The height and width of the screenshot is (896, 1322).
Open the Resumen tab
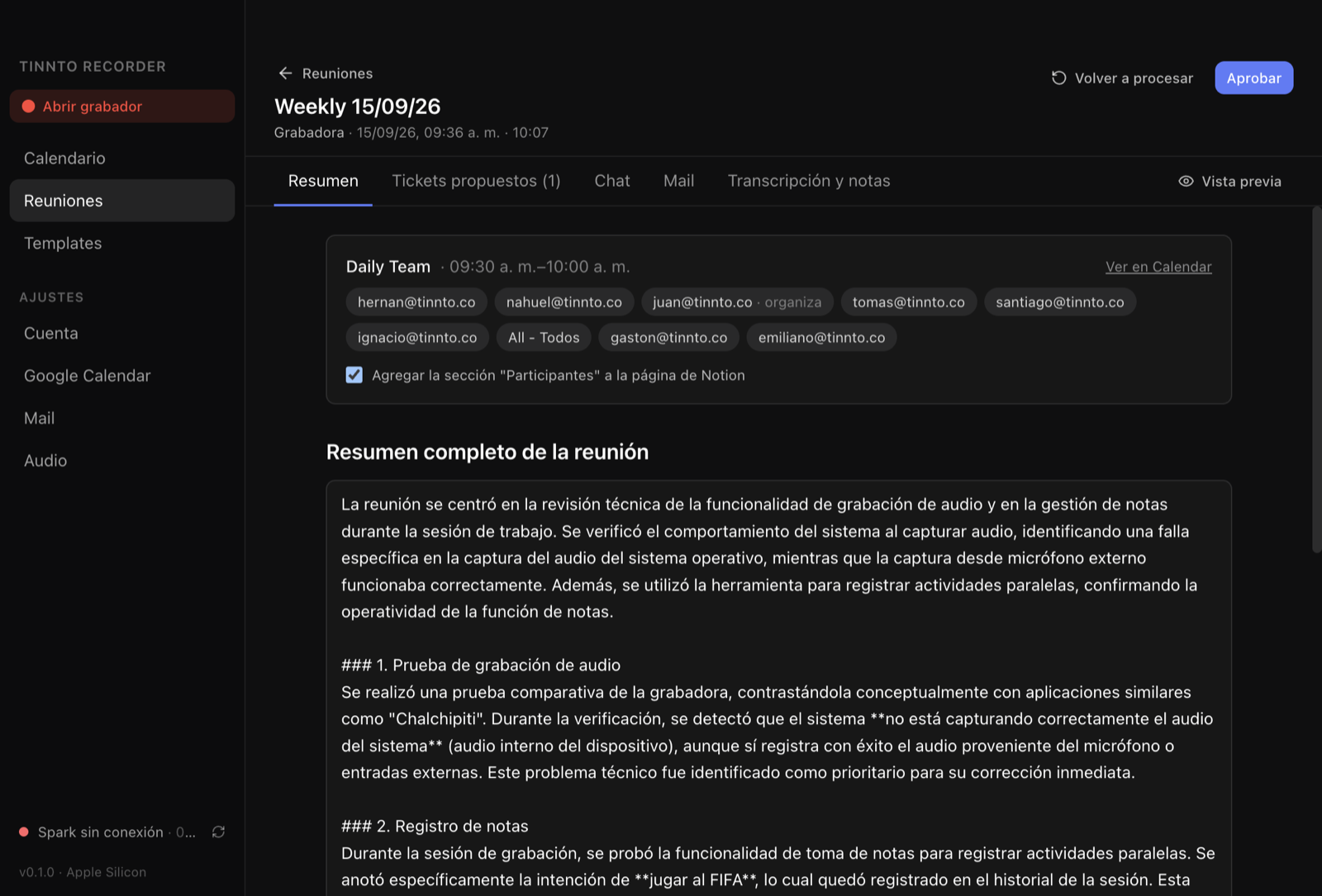click(323, 181)
